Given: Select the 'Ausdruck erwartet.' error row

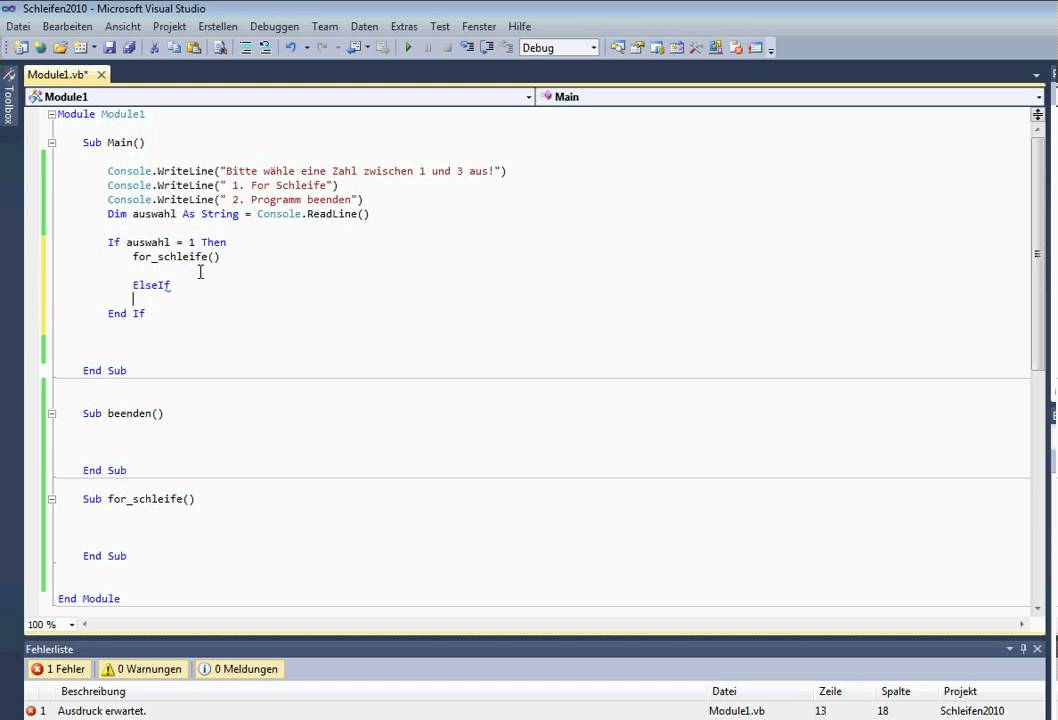Looking at the screenshot, I should pos(534,711).
